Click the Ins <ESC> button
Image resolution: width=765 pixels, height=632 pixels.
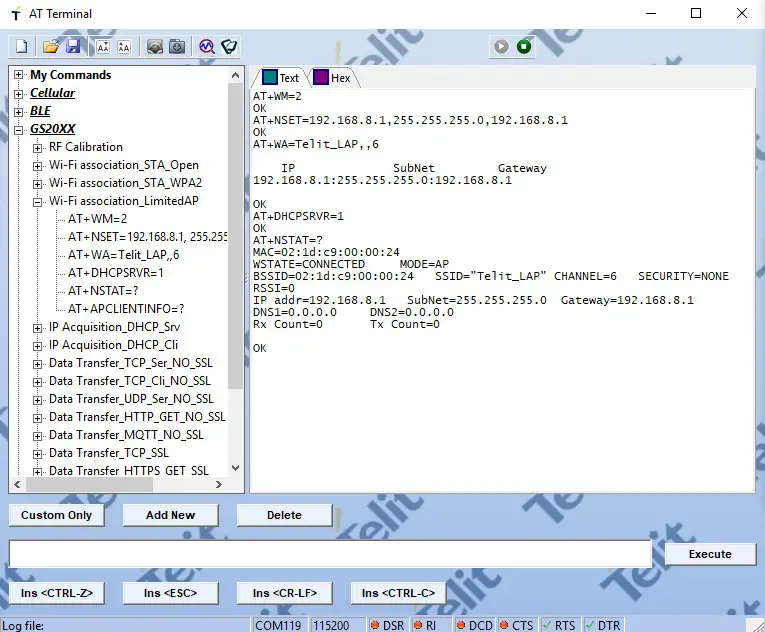[170, 593]
